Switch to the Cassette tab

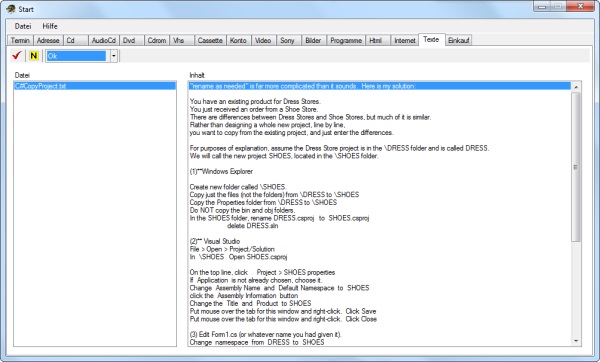click(x=210, y=40)
